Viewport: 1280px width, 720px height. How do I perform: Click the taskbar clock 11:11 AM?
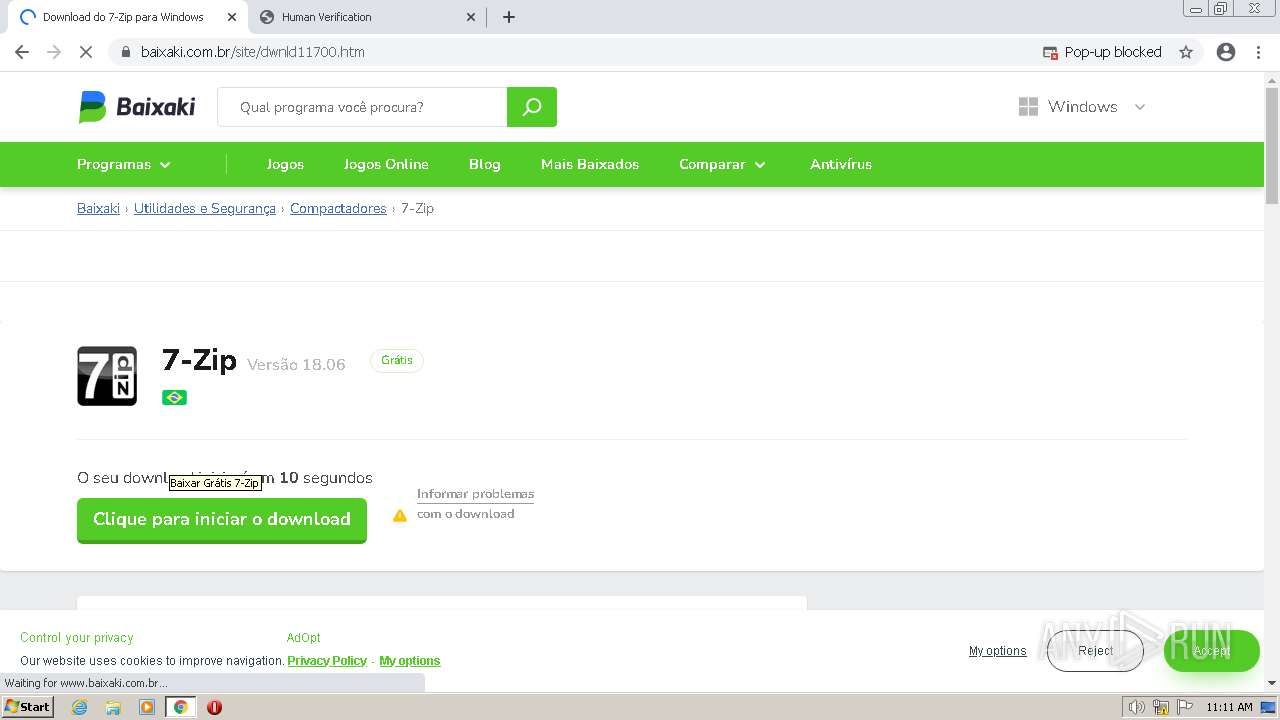coord(1229,707)
